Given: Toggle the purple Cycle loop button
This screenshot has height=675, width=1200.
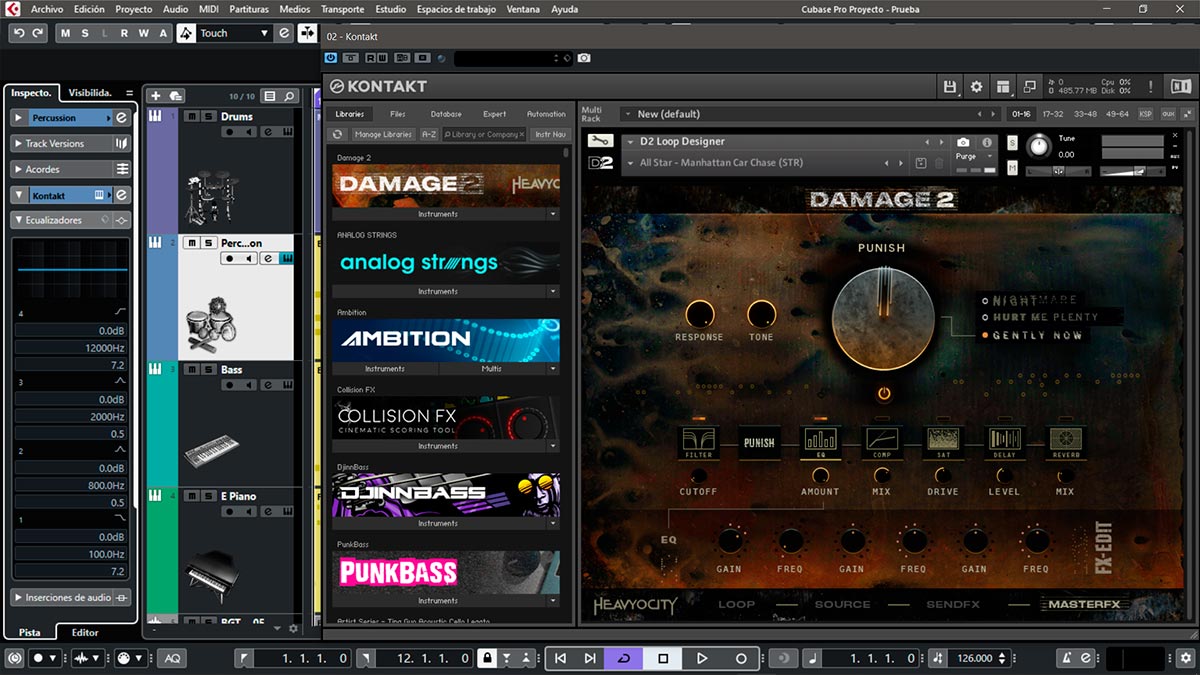Looking at the screenshot, I should 624,658.
